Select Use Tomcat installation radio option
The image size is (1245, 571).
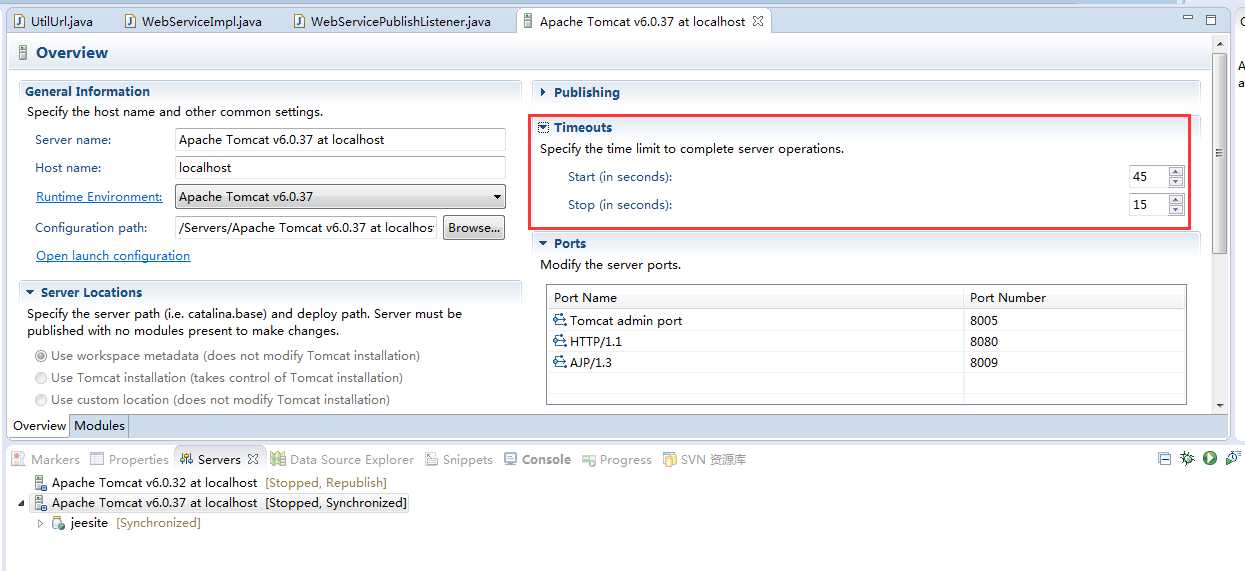(x=41, y=378)
